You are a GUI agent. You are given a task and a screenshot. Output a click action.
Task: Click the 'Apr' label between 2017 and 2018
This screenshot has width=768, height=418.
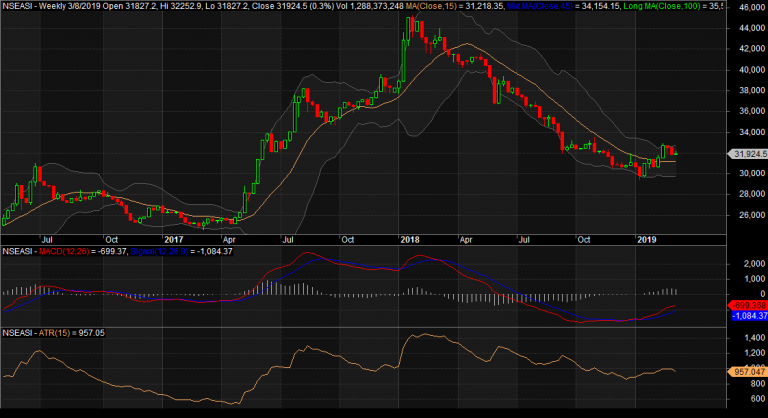tap(229, 240)
